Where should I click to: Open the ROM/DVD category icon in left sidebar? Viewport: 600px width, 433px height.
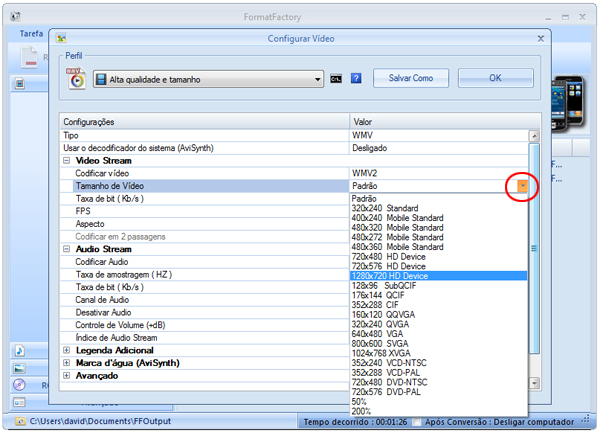click(19, 385)
